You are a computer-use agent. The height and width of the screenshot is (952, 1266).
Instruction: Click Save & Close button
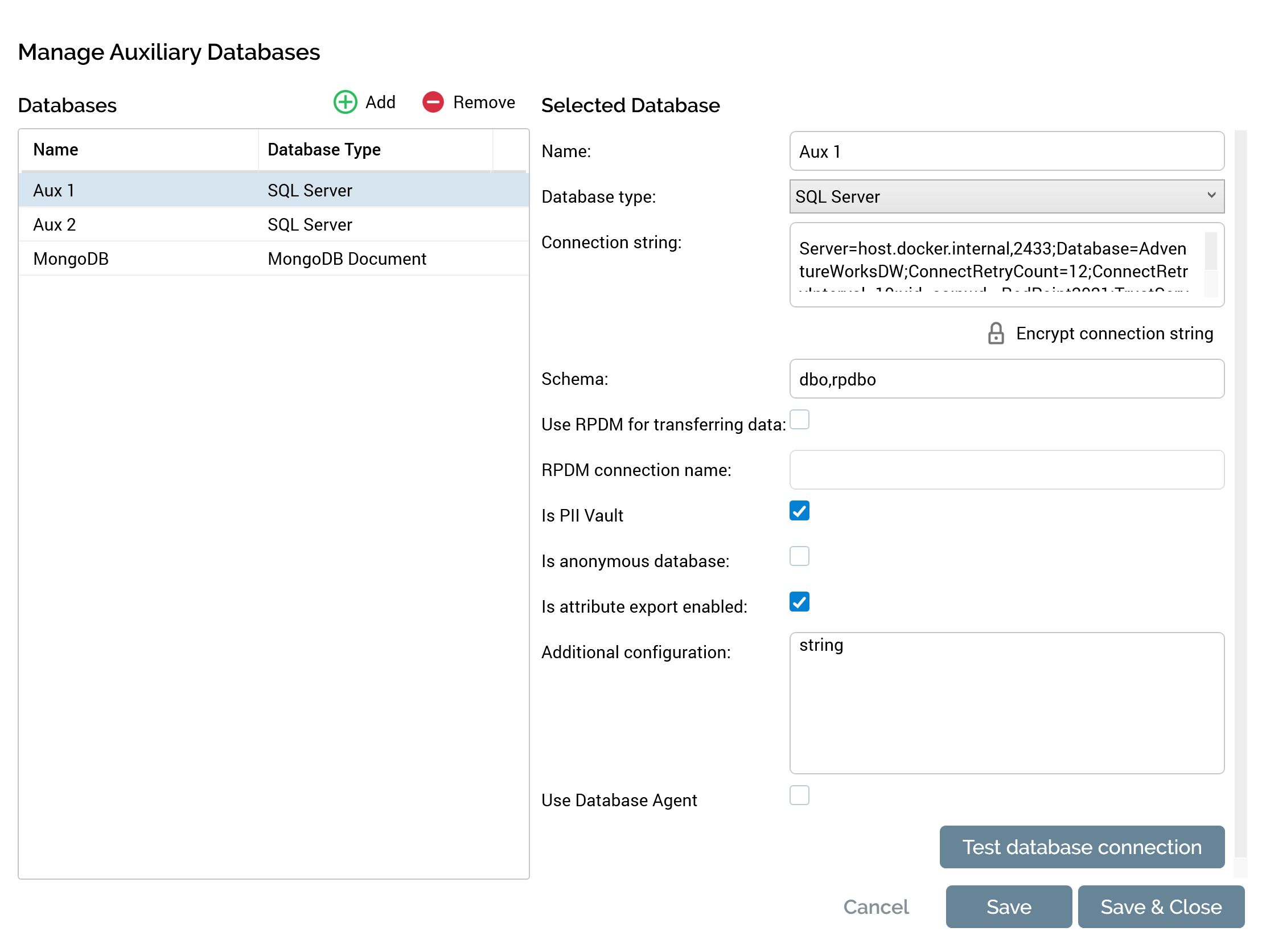click(x=1161, y=907)
